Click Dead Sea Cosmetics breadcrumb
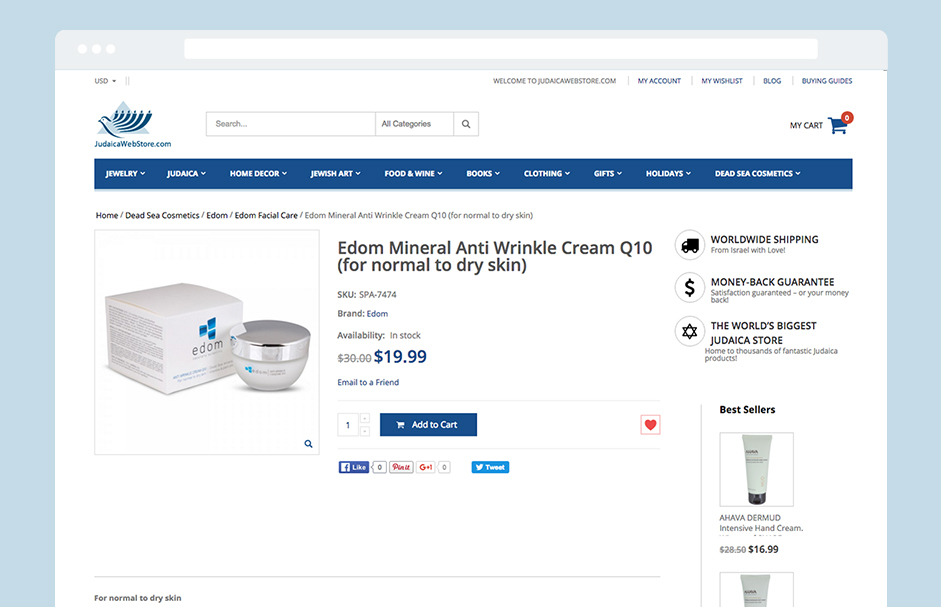This screenshot has width=941, height=607. click(162, 215)
